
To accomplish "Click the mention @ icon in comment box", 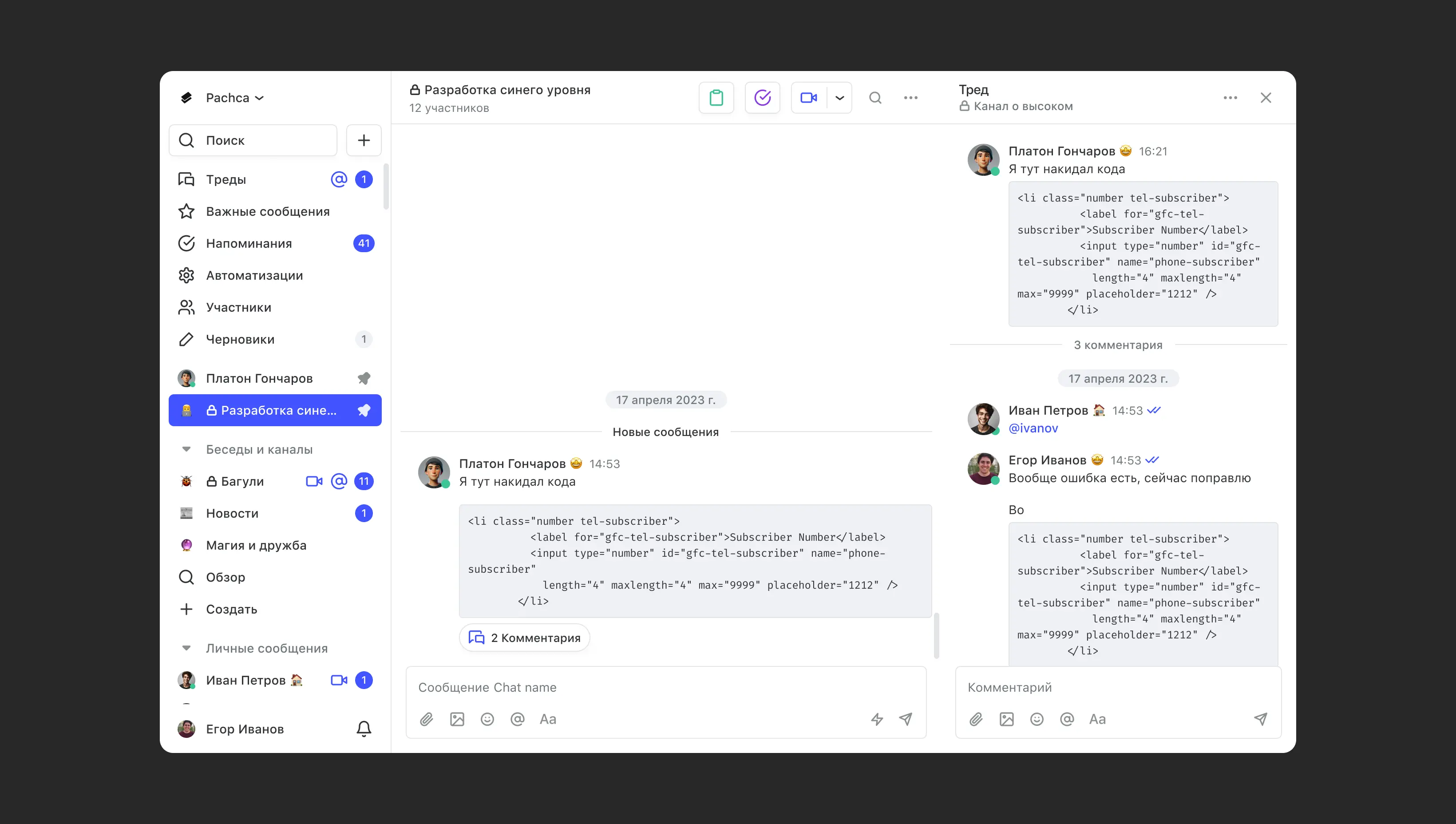I will click(1067, 719).
